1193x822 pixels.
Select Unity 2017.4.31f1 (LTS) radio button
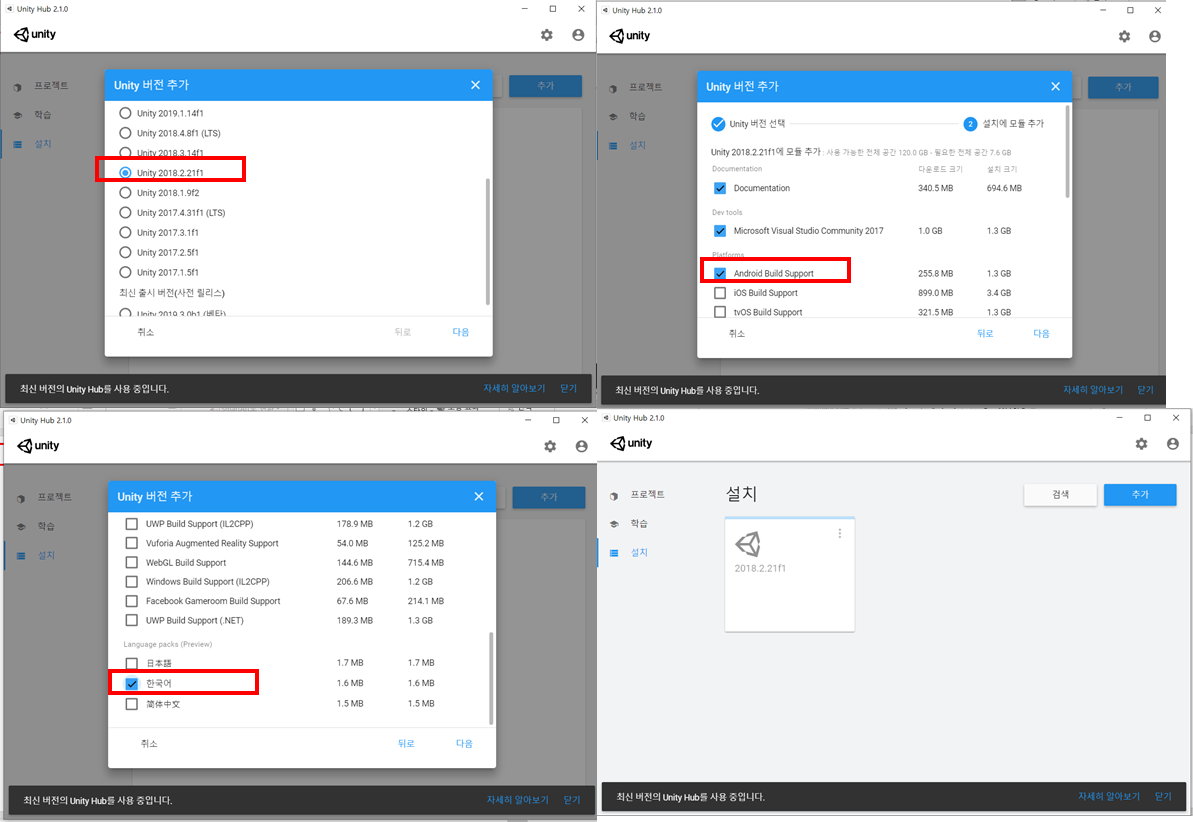point(126,212)
